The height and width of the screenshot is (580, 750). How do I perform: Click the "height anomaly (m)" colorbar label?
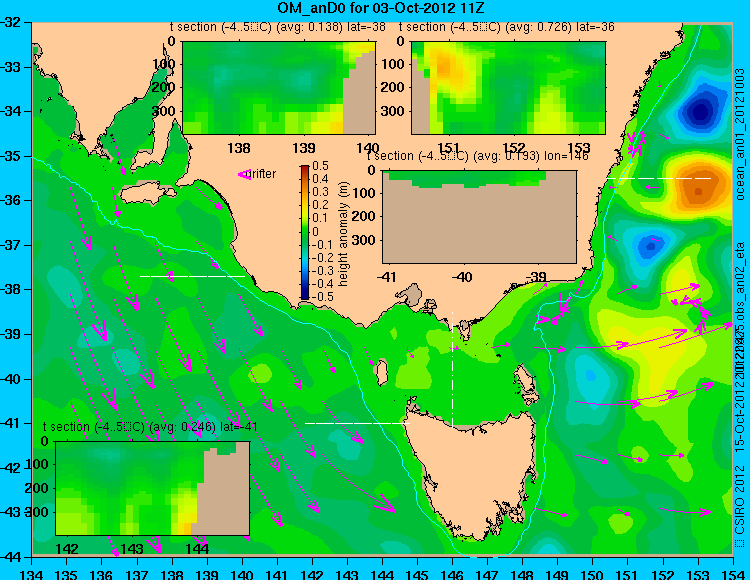[x=343, y=234]
